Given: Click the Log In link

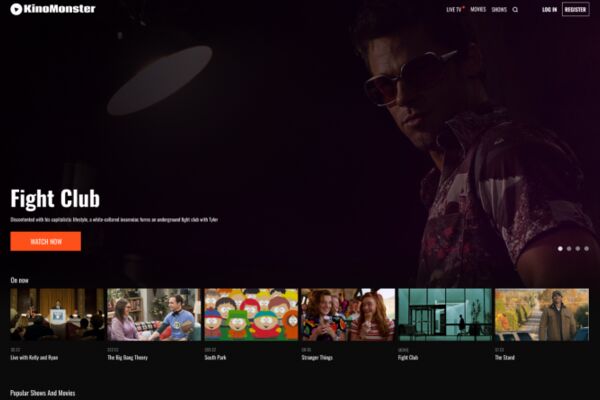Looking at the screenshot, I should [549, 10].
